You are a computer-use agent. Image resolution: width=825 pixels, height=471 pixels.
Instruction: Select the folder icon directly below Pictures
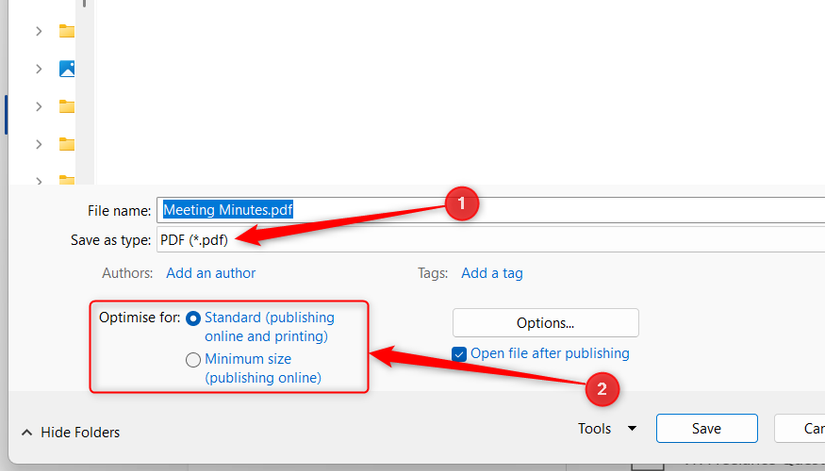pyautogui.click(x=67, y=106)
